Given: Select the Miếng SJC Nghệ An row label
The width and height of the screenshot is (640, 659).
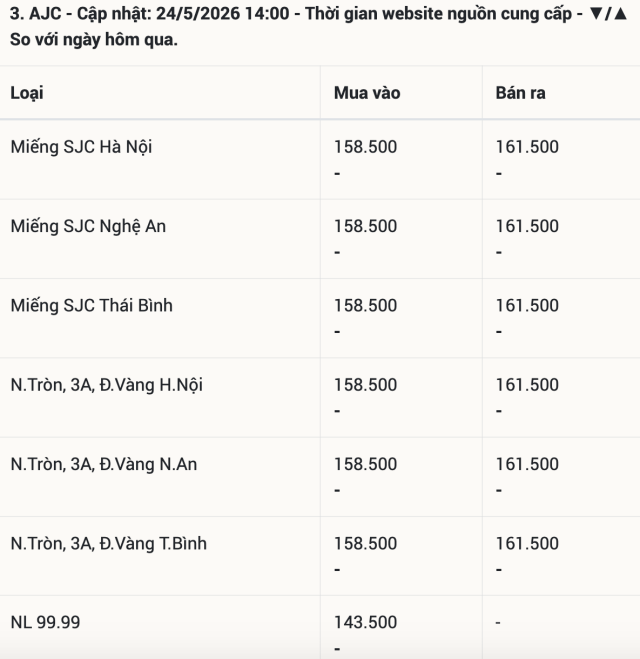Looking at the screenshot, I should (x=88, y=226).
